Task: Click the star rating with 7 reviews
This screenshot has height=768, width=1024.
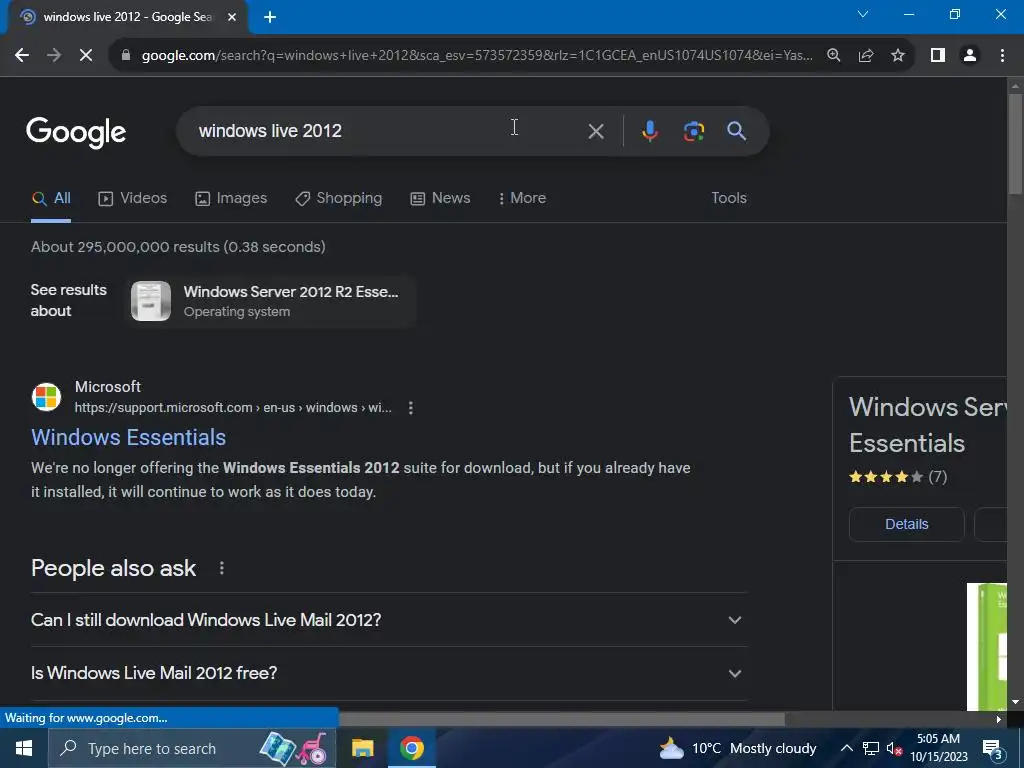Action: pyautogui.click(x=898, y=477)
